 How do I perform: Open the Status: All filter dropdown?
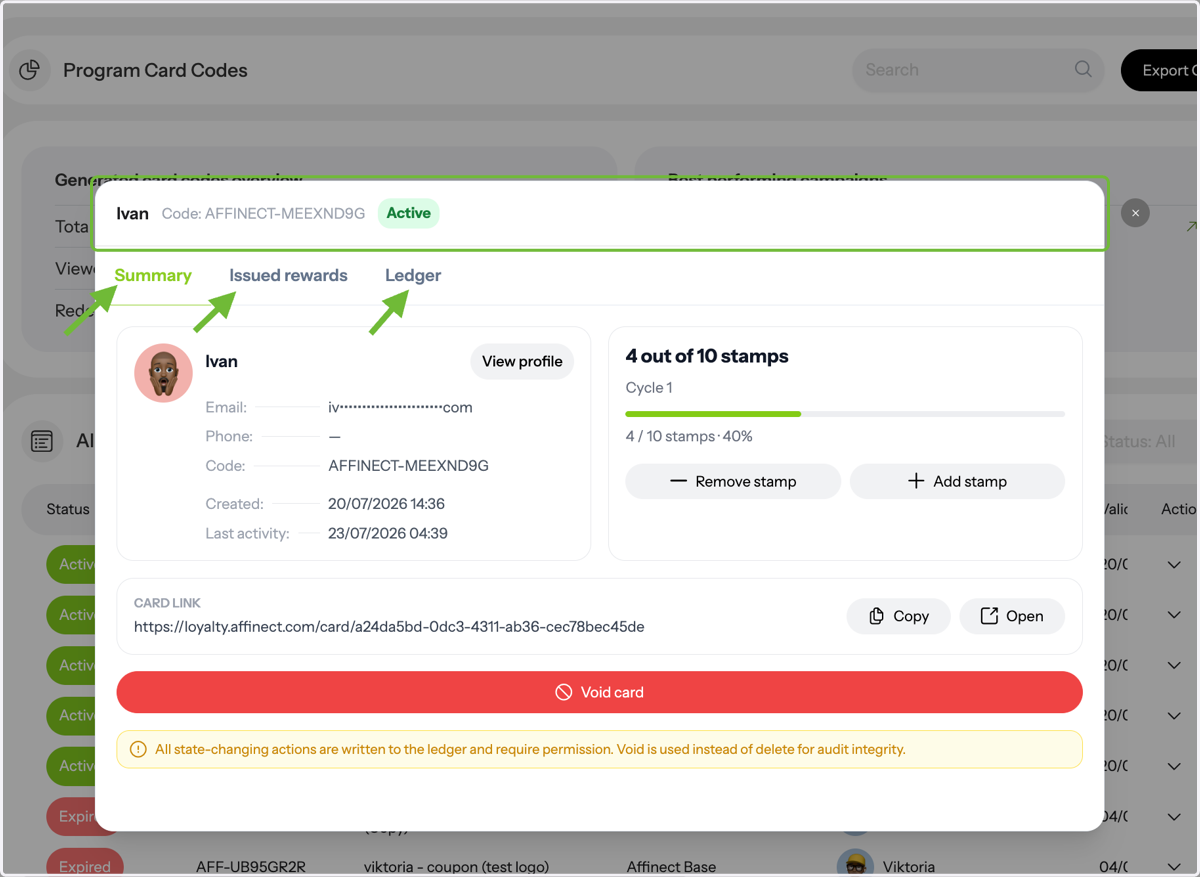[1138, 441]
